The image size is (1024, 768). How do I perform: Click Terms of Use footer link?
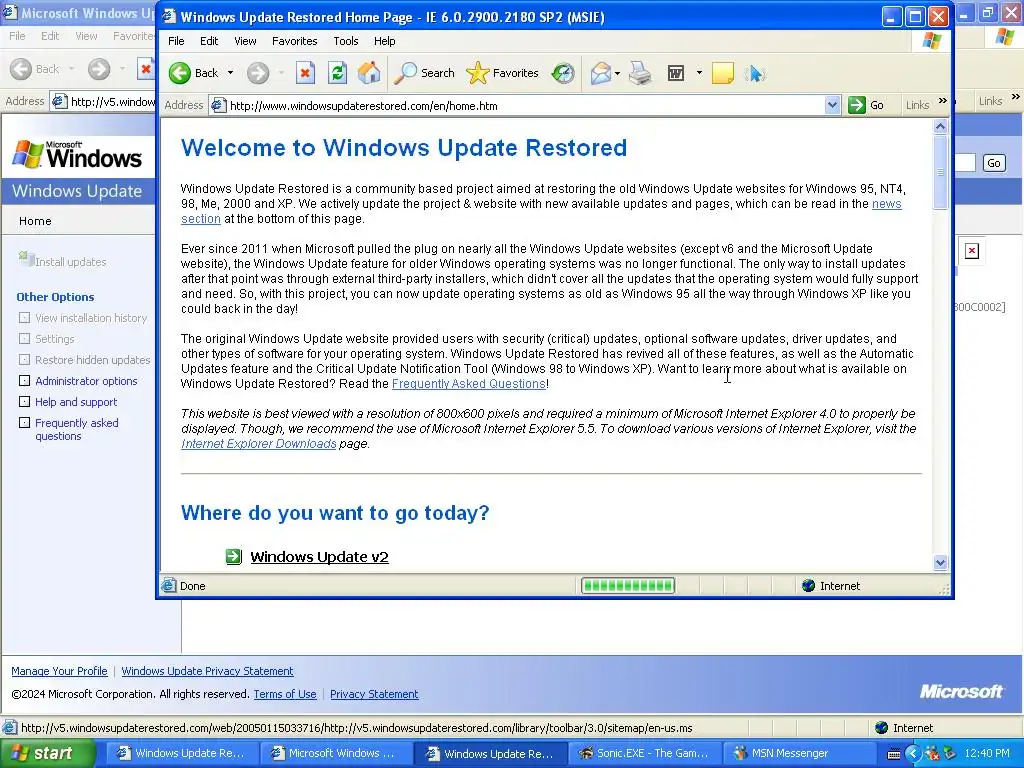click(285, 694)
